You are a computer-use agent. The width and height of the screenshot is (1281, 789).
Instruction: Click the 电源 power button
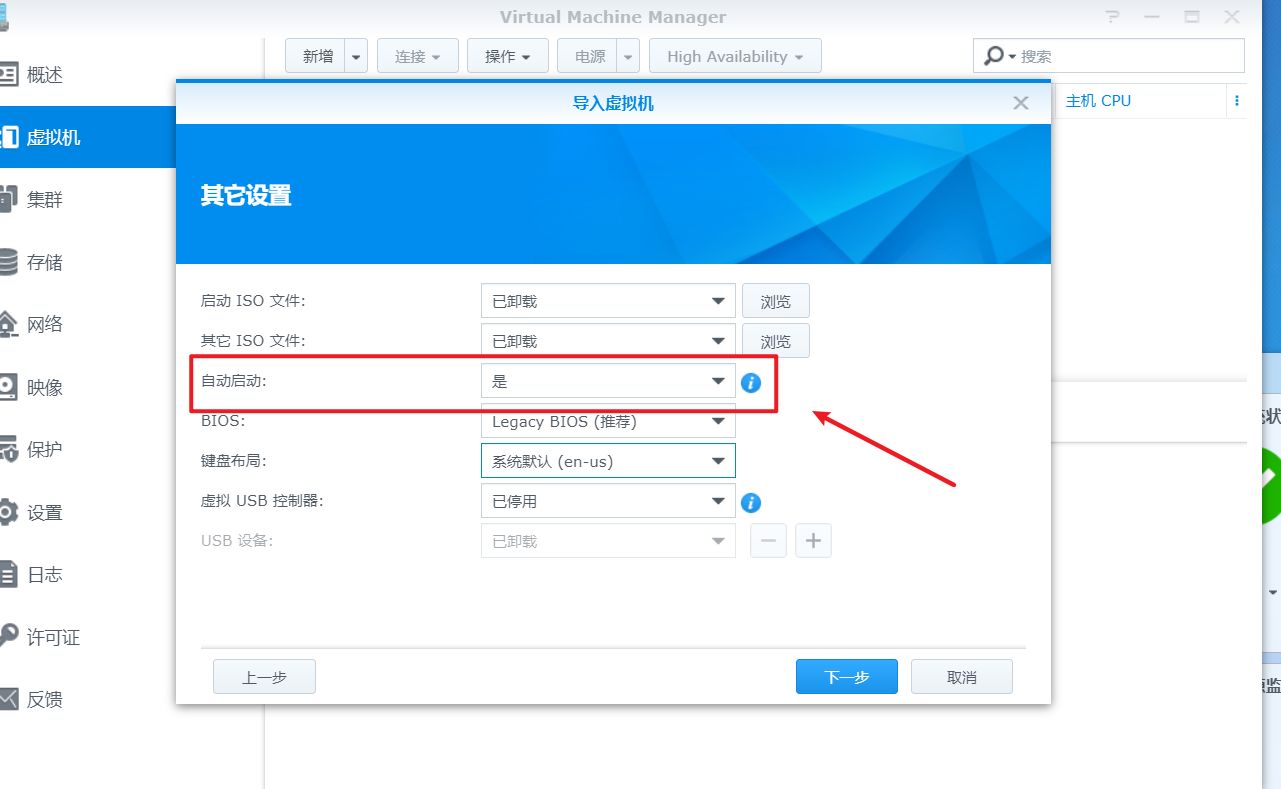click(588, 56)
